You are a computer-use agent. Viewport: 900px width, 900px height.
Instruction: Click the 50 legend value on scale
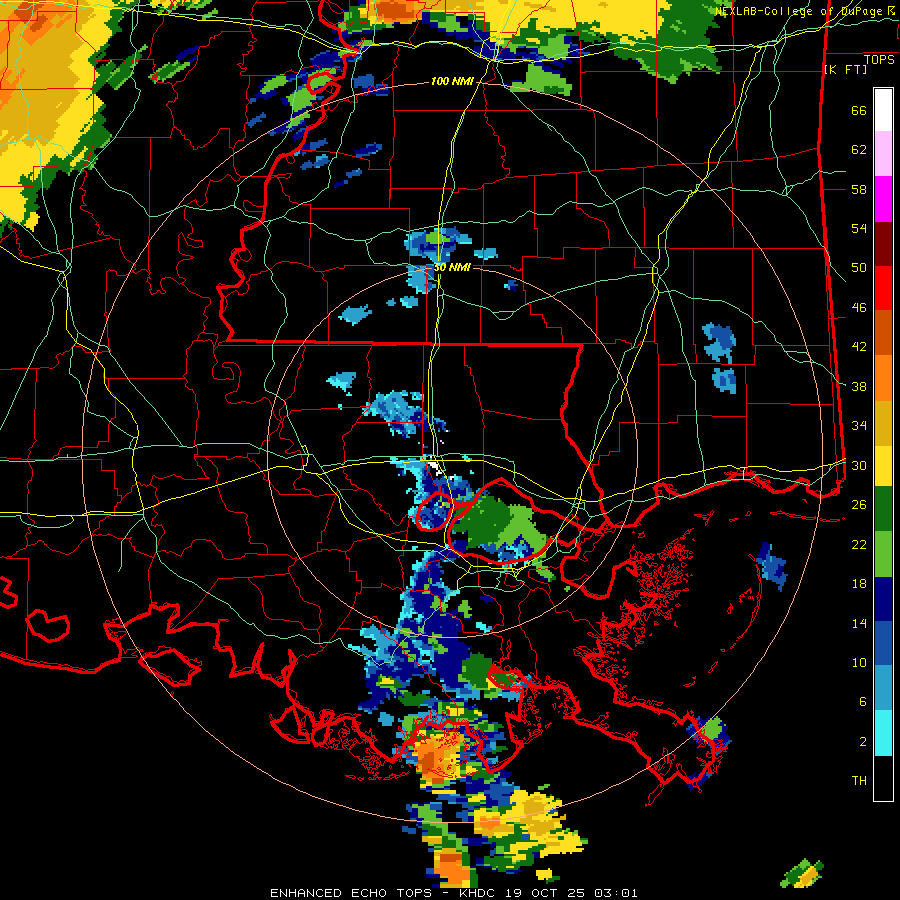[x=859, y=268]
